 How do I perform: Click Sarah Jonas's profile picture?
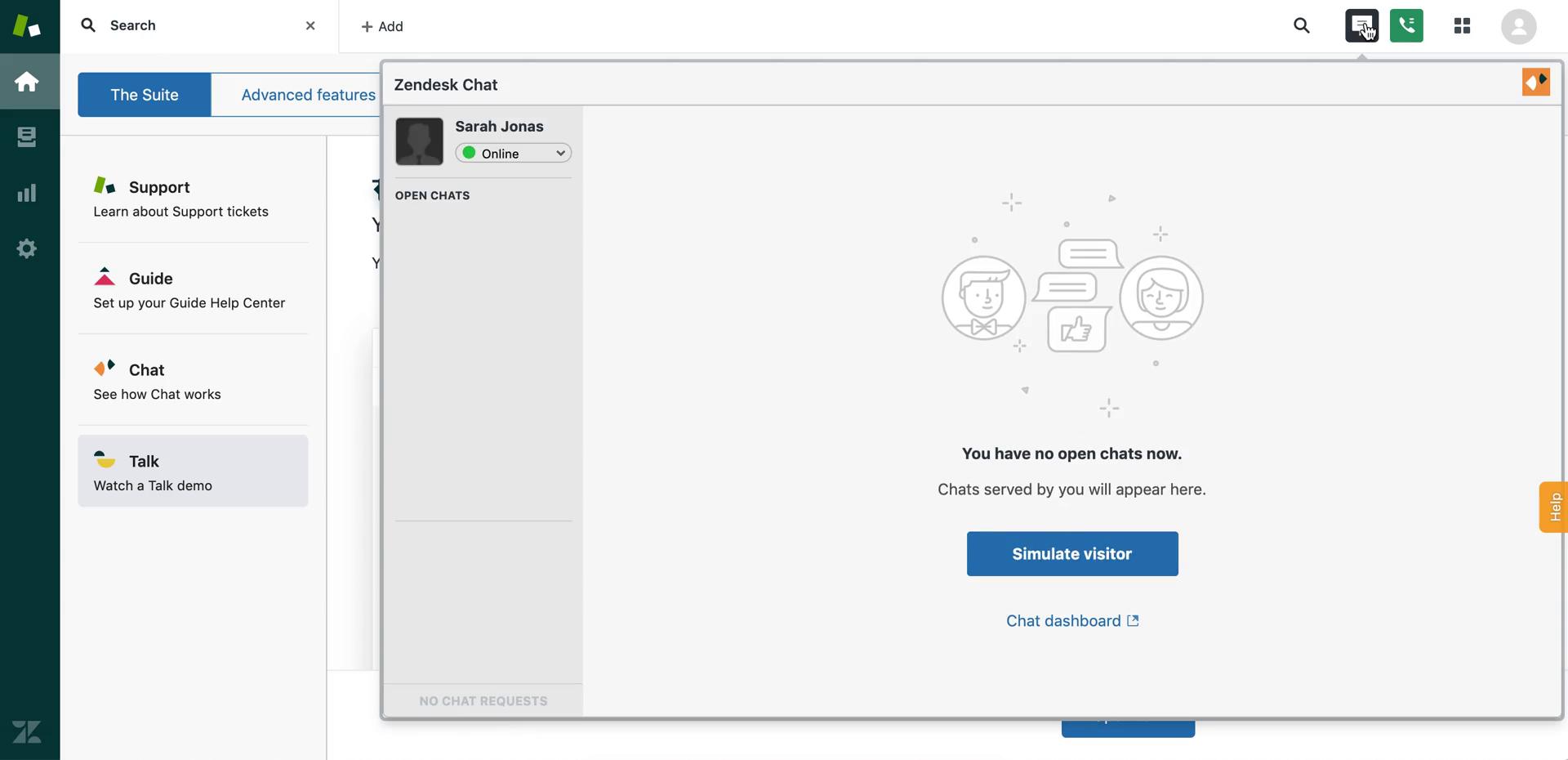(419, 141)
